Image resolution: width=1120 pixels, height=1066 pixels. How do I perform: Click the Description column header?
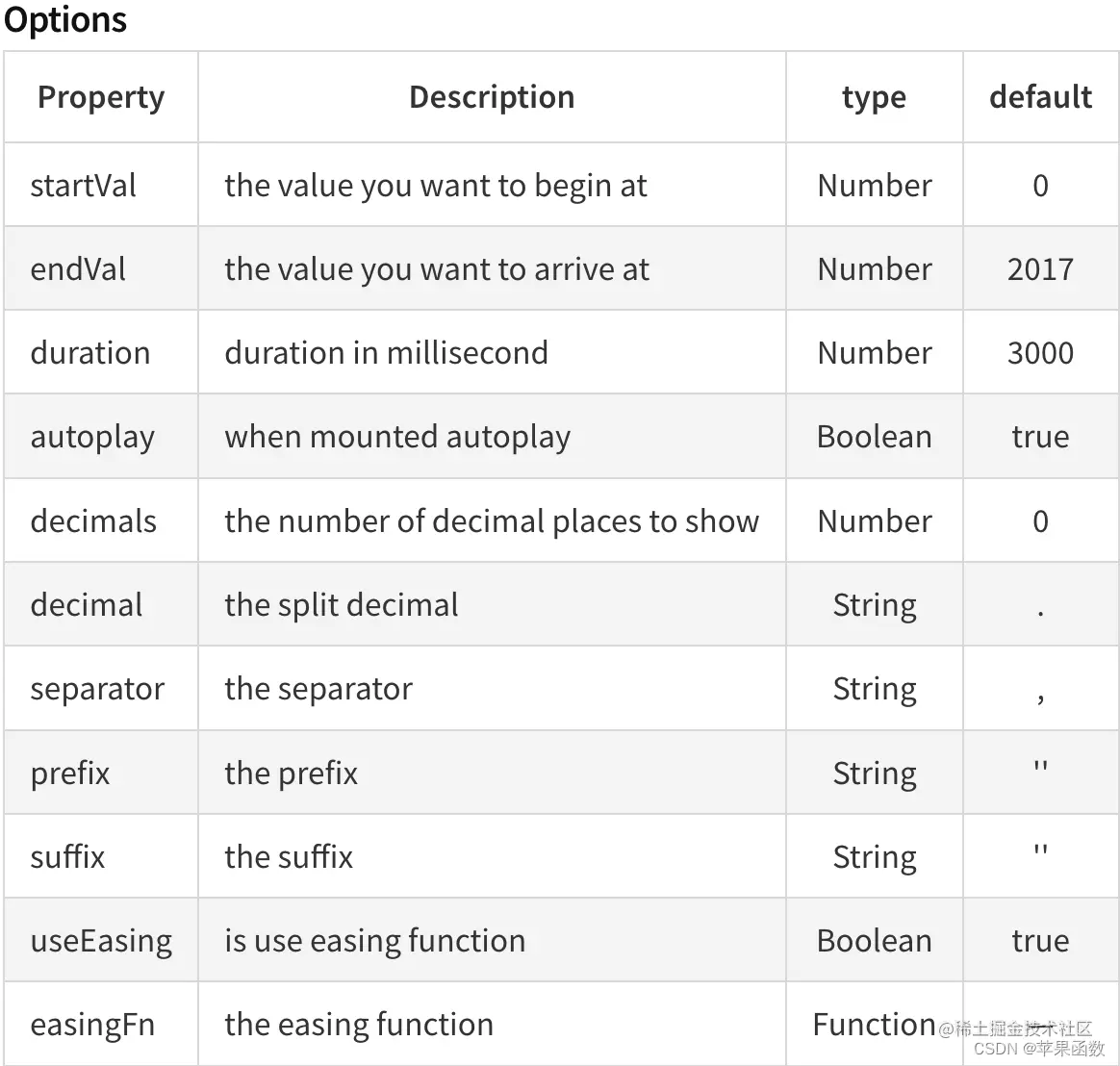tap(492, 97)
